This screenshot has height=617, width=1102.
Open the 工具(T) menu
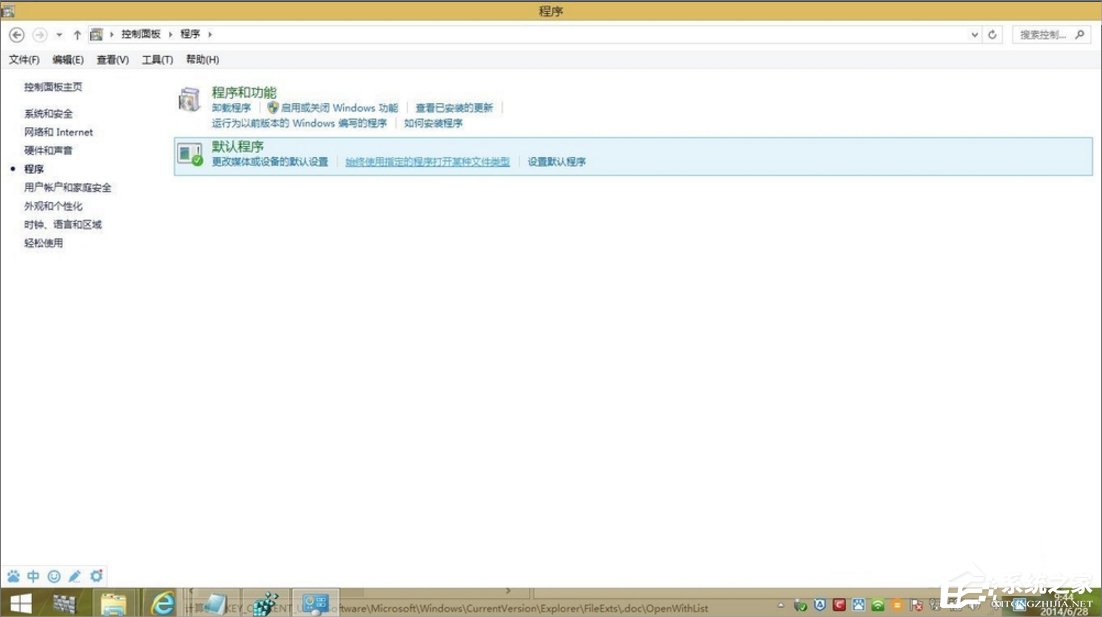tap(157, 59)
